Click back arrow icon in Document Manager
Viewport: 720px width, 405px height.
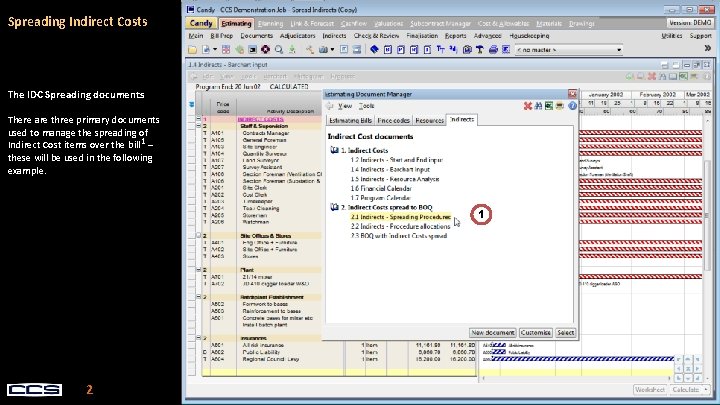[x=330, y=106]
